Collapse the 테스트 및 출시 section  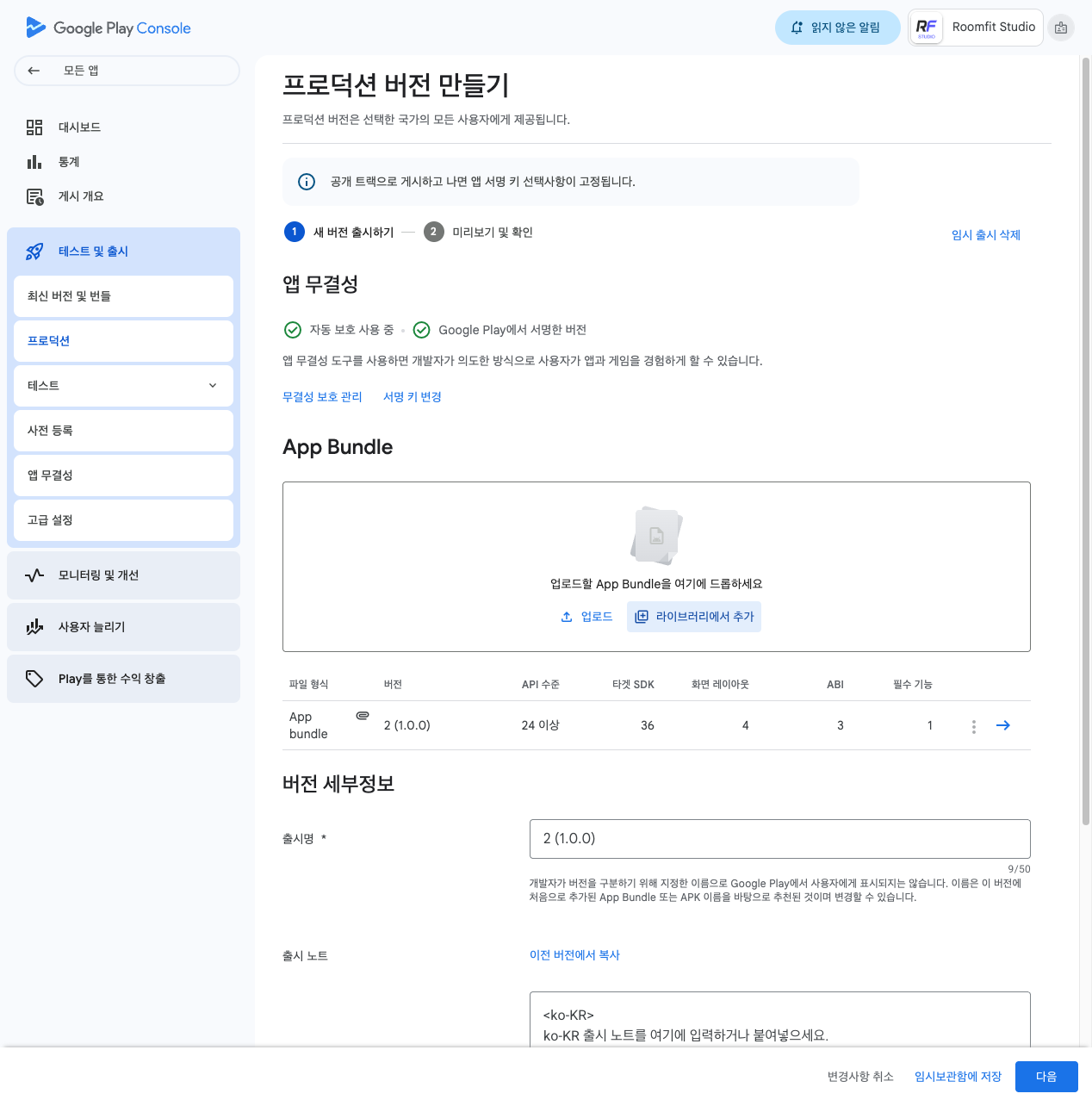[x=123, y=252]
